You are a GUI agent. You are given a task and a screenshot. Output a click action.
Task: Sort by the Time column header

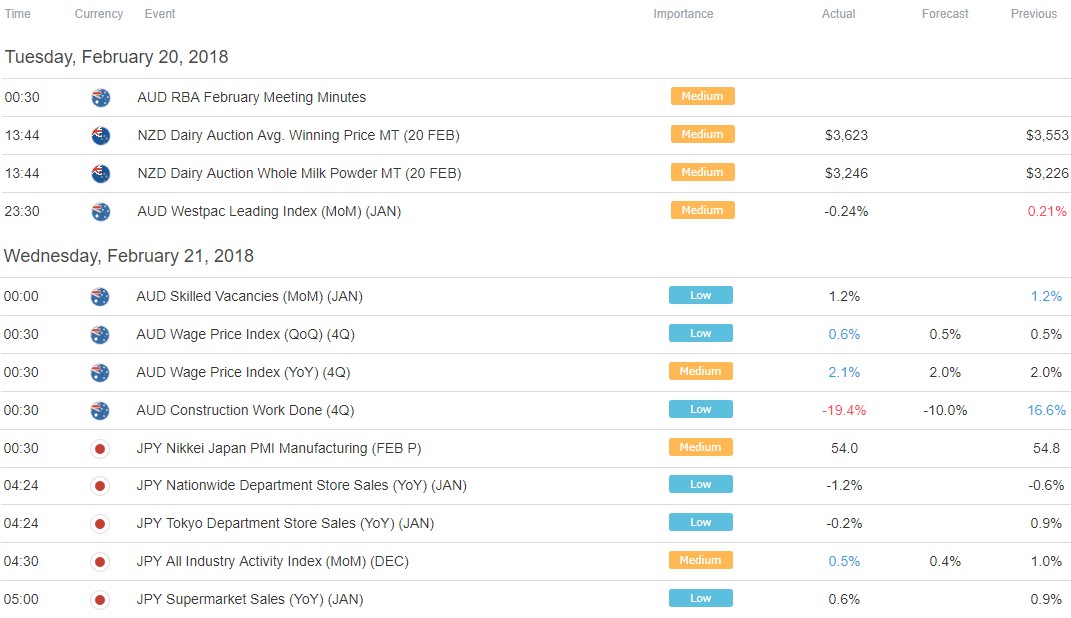(x=17, y=14)
